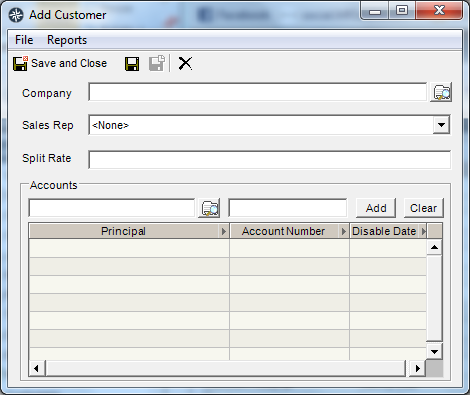Image resolution: width=470 pixels, height=395 pixels.
Task: Open the Principal lookup icon in Accounts
Action: pos(209,208)
